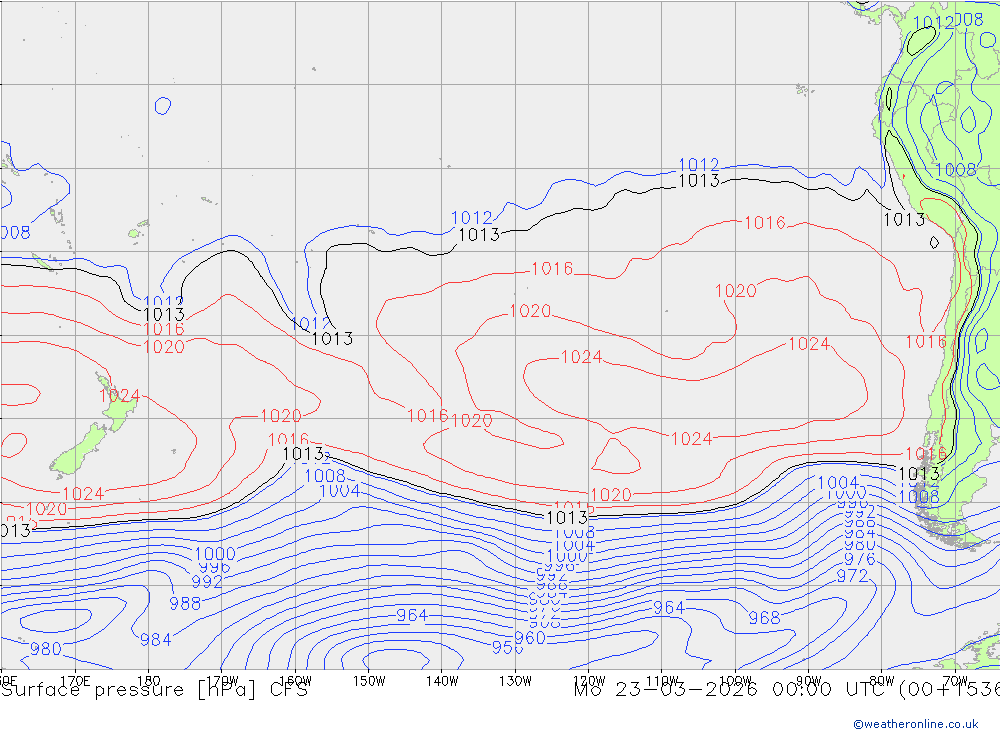
Task: Click the 110W longitude label
Action: (662, 681)
